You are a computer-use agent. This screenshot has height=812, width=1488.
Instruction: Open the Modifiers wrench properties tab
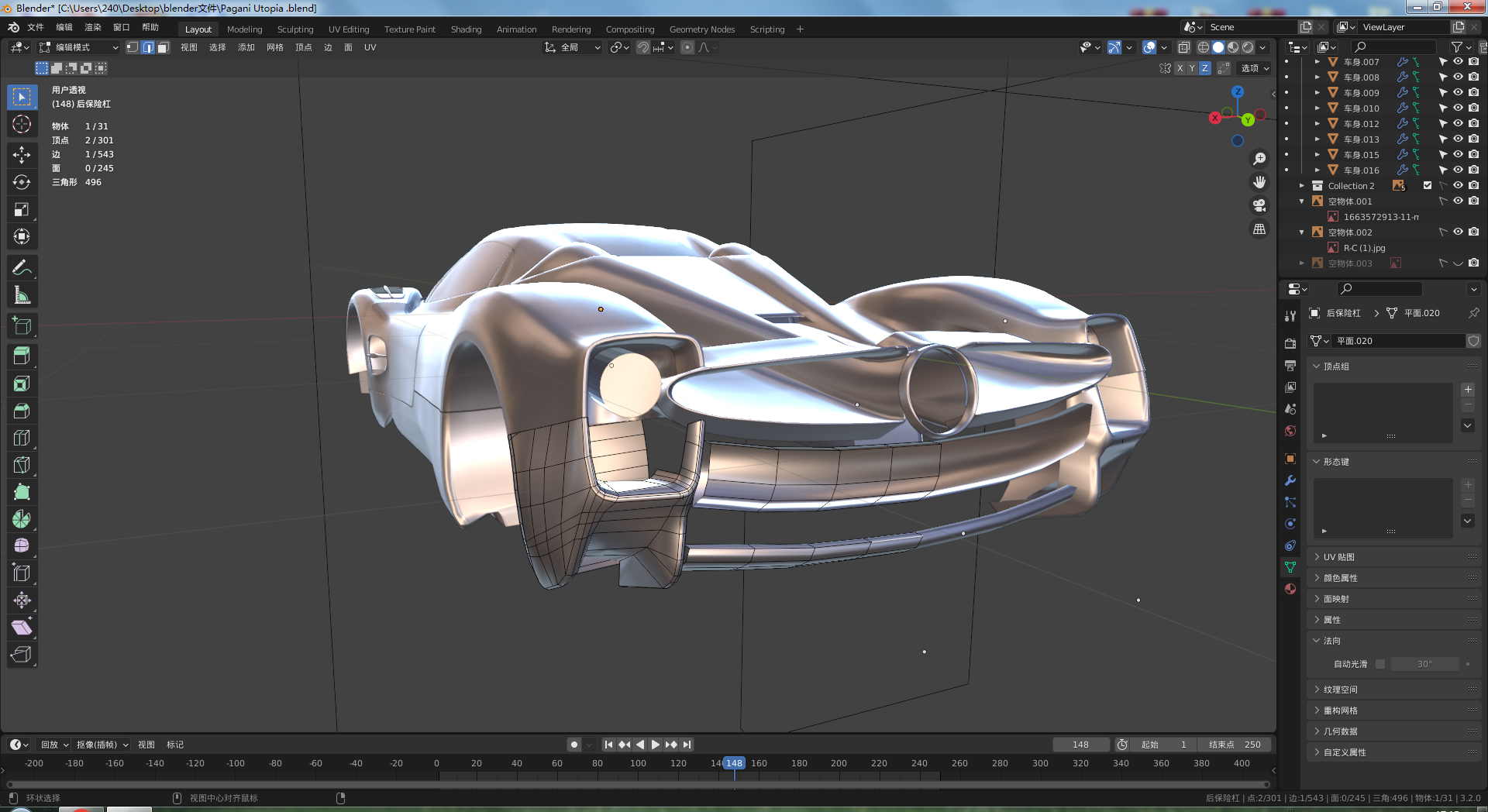(1290, 480)
